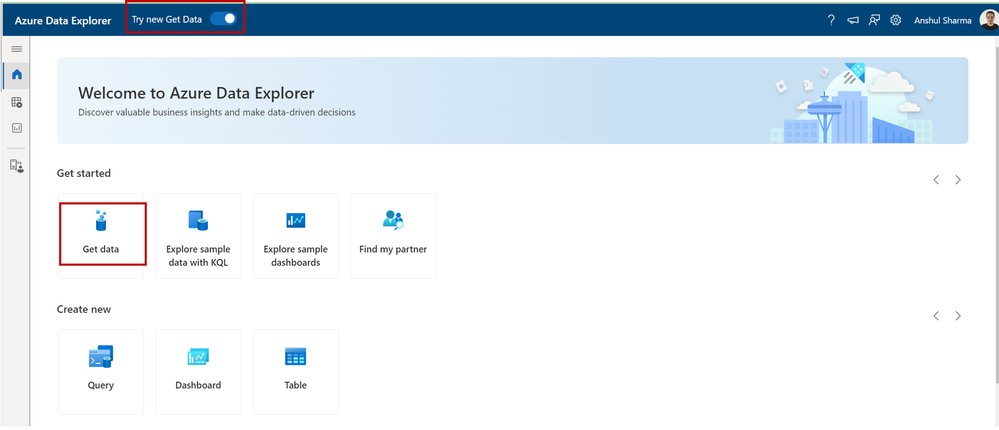
Task: Click the Find my partner people icon
Action: coord(393,220)
